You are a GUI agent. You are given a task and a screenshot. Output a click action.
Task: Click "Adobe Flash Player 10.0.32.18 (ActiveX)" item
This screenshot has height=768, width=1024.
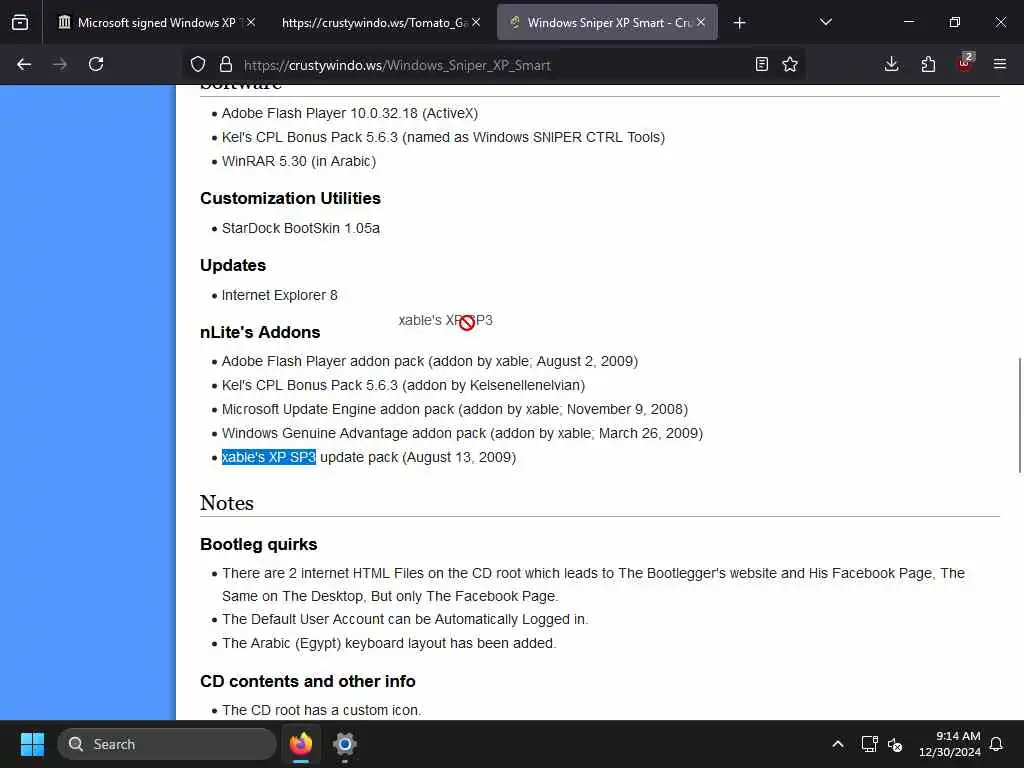349,113
